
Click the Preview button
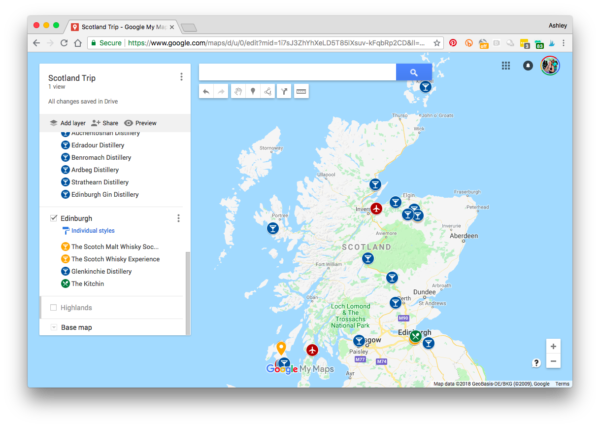[140, 123]
